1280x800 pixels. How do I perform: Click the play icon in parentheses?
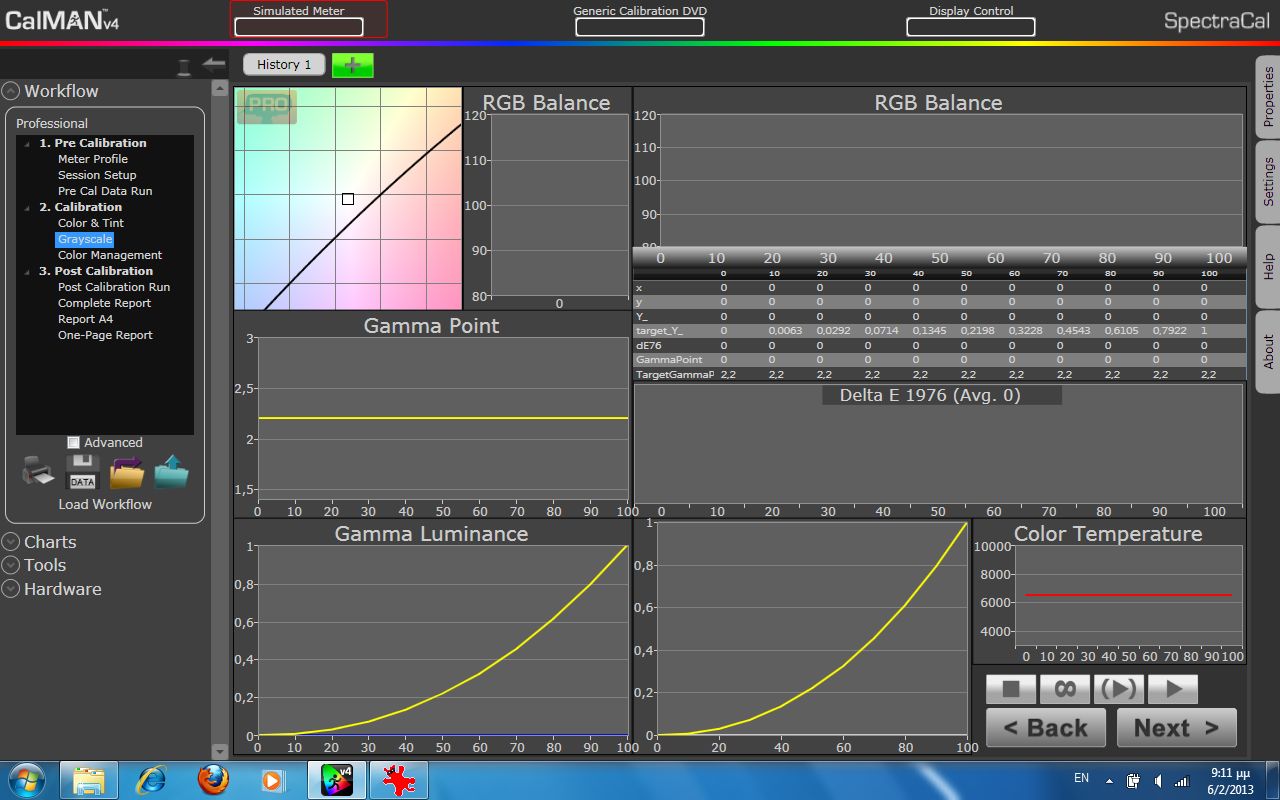tap(1118, 689)
